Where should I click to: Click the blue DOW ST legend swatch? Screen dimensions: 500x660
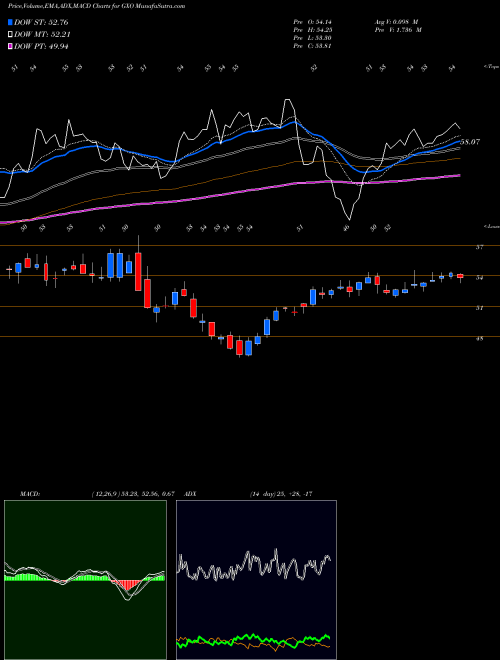coord(11,22)
